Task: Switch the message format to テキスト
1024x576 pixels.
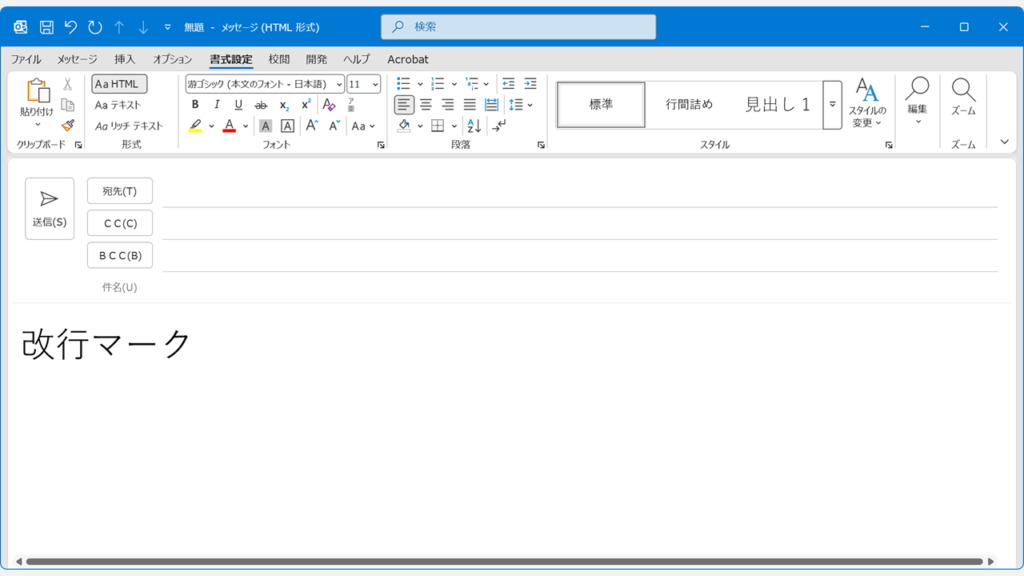Action: (x=117, y=105)
